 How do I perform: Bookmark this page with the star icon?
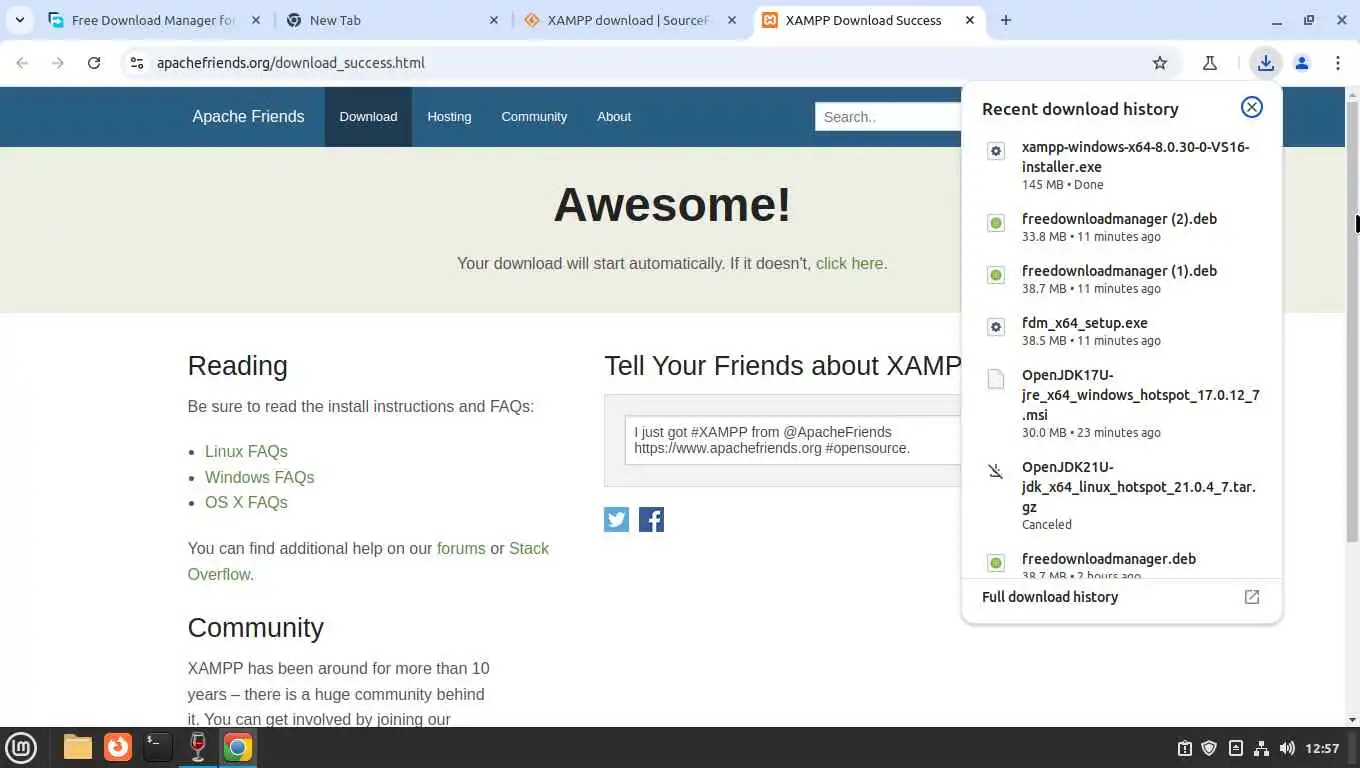coord(1160,63)
